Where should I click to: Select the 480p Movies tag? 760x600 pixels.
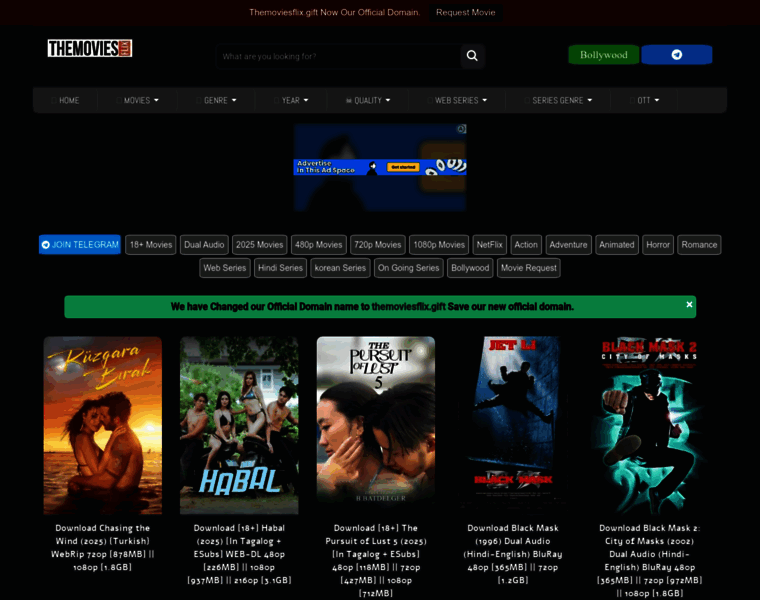[319, 245]
